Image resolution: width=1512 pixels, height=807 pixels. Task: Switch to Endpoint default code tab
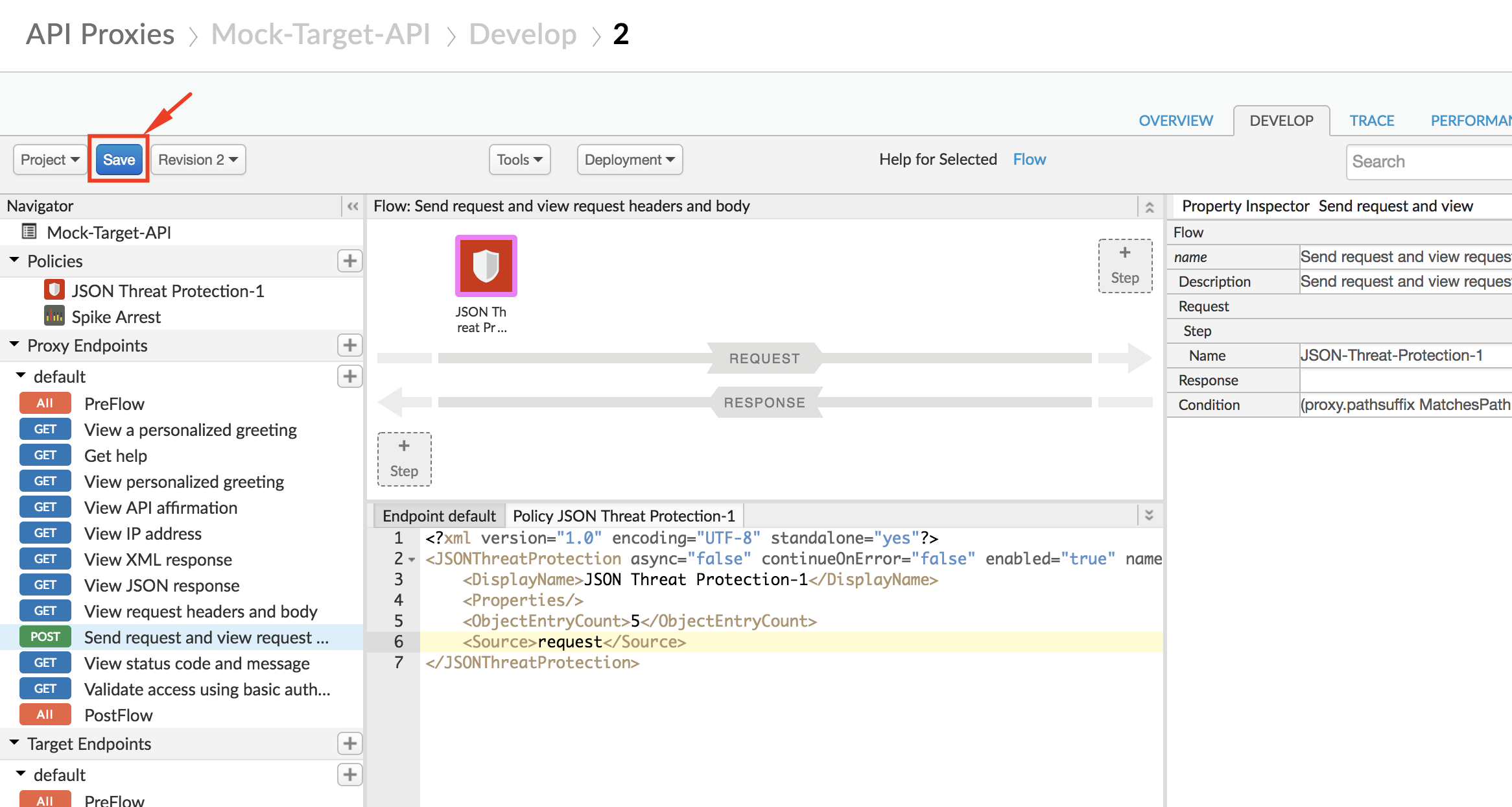tap(439, 516)
